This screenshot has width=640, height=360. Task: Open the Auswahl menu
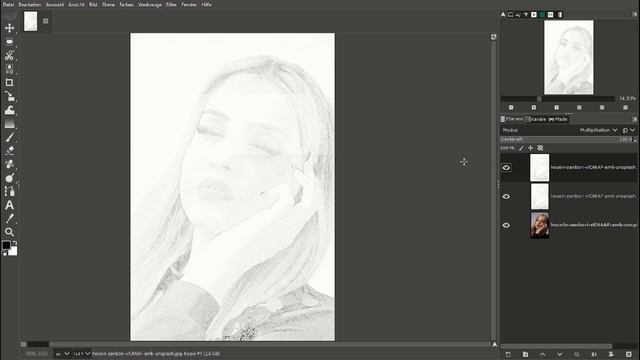(55, 4)
